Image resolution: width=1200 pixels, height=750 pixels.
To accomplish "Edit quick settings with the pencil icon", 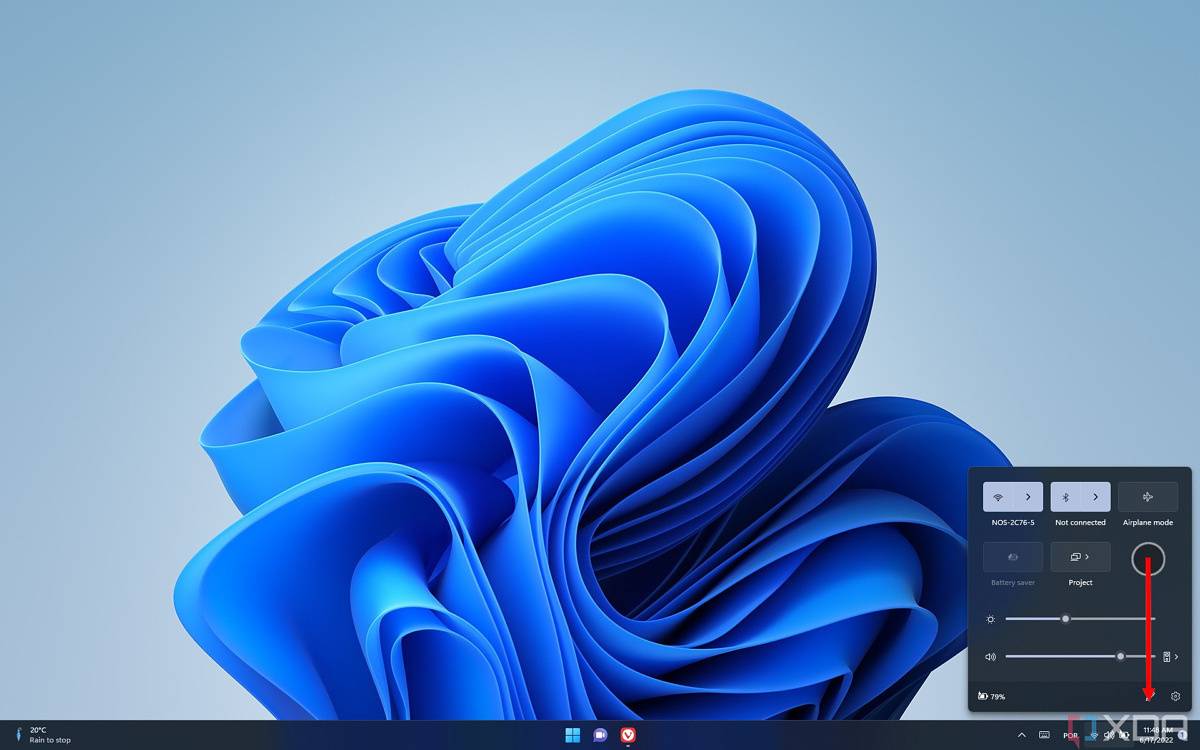I will pyautogui.click(x=1149, y=696).
